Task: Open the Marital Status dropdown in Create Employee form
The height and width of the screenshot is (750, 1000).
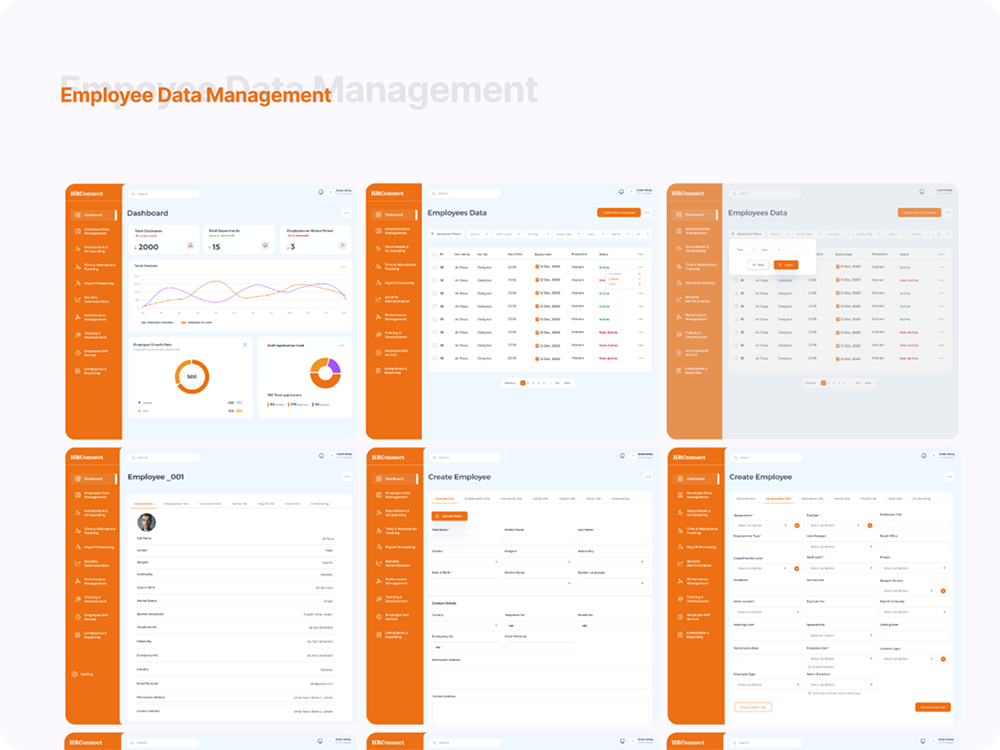Action: 539,584
